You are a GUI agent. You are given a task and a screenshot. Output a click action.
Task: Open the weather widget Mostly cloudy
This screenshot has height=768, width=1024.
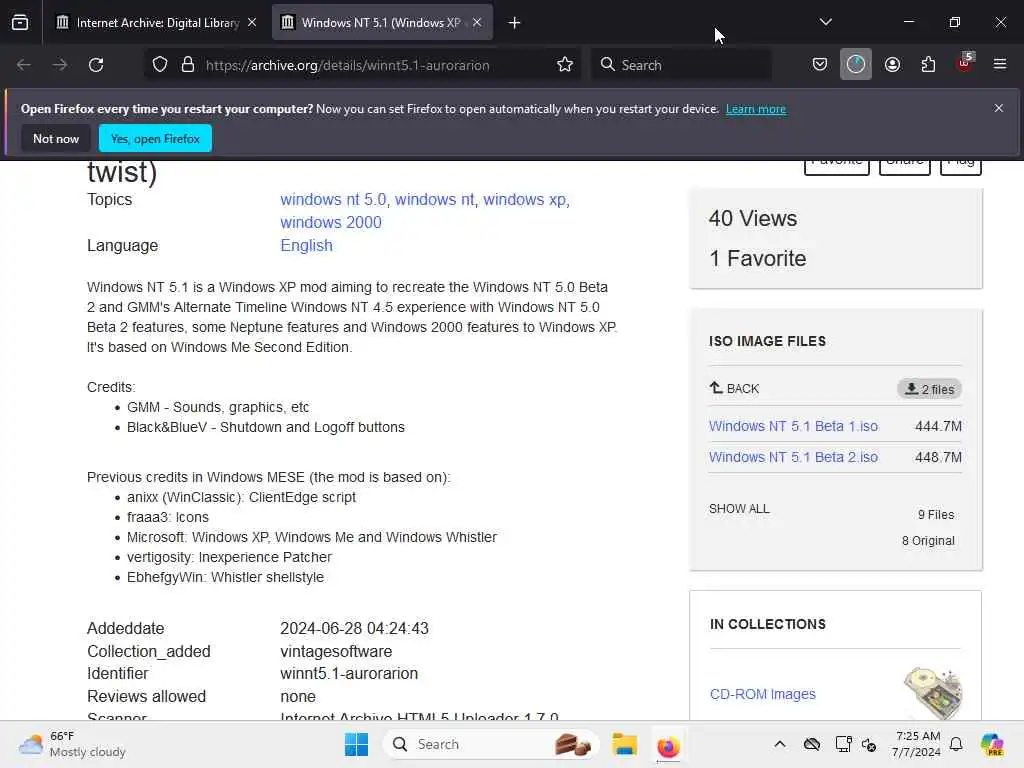[72, 744]
